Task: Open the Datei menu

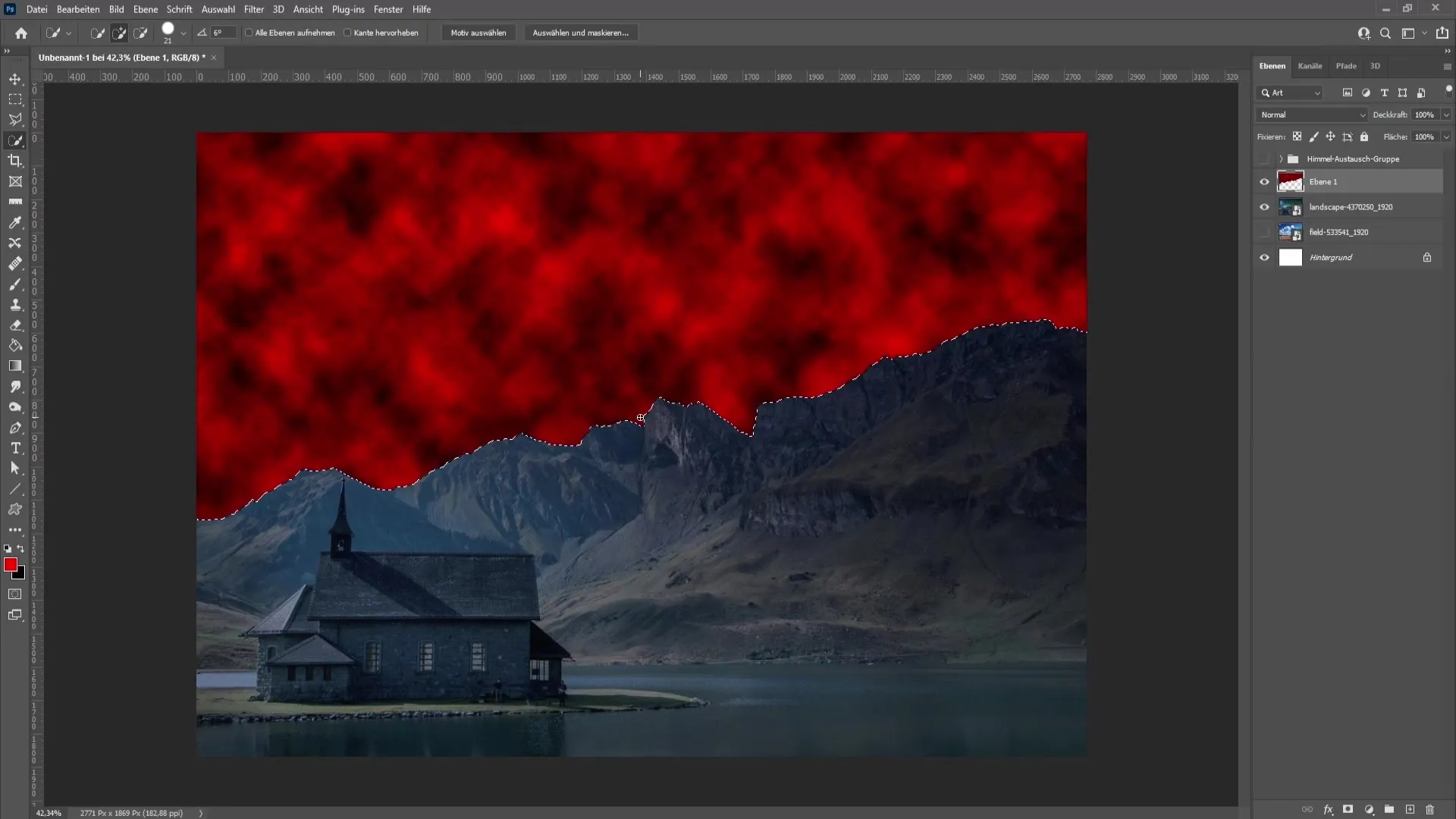Action: pos(37,9)
